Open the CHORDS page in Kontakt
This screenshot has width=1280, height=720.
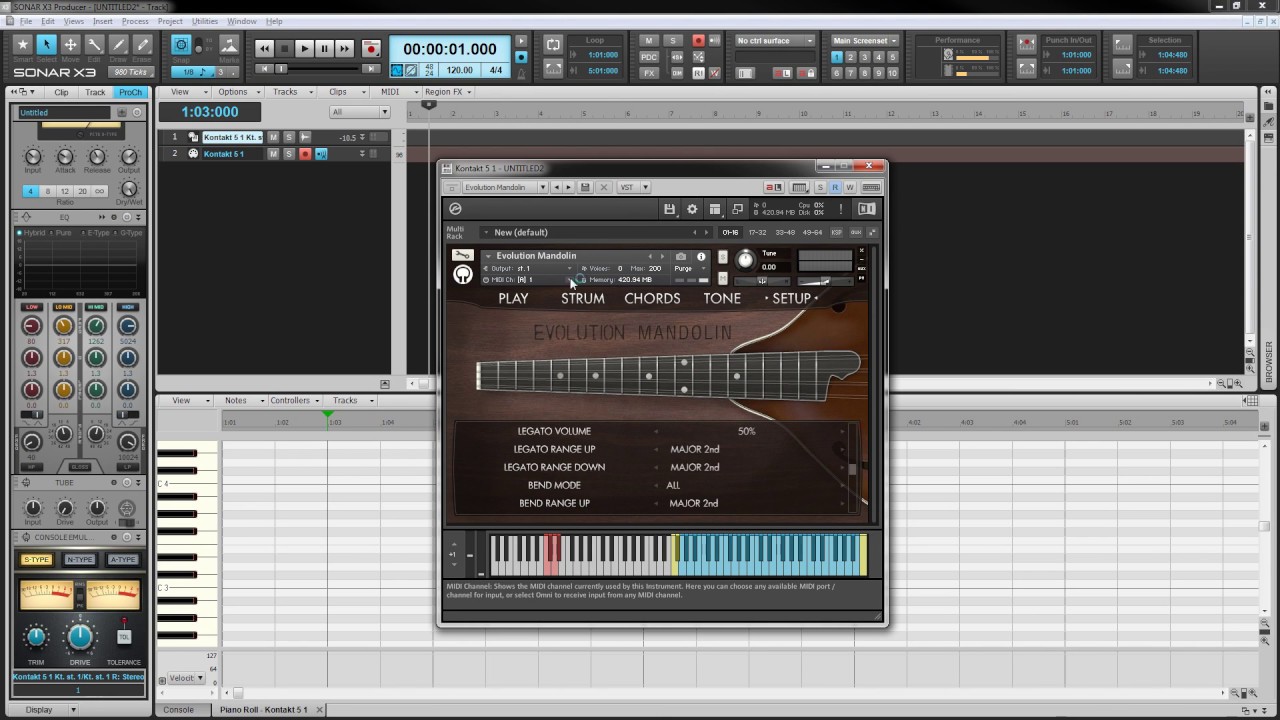coord(652,298)
